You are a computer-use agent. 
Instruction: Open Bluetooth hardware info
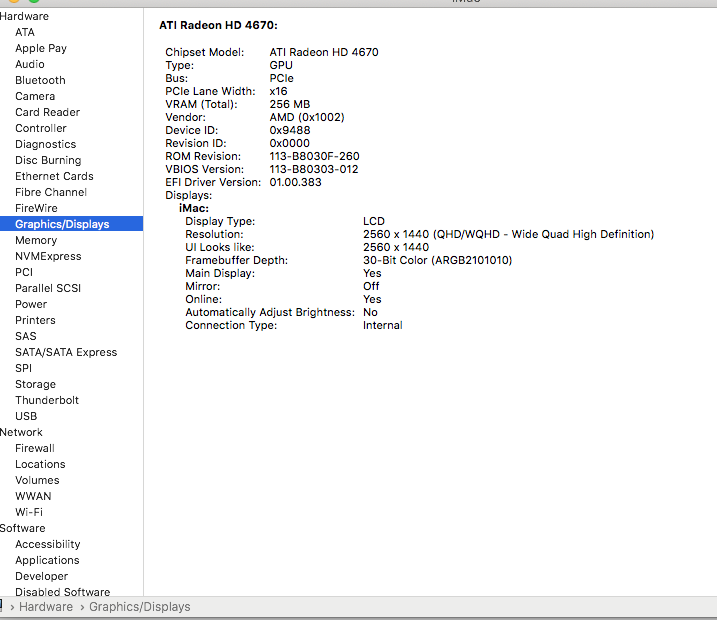click(40, 80)
